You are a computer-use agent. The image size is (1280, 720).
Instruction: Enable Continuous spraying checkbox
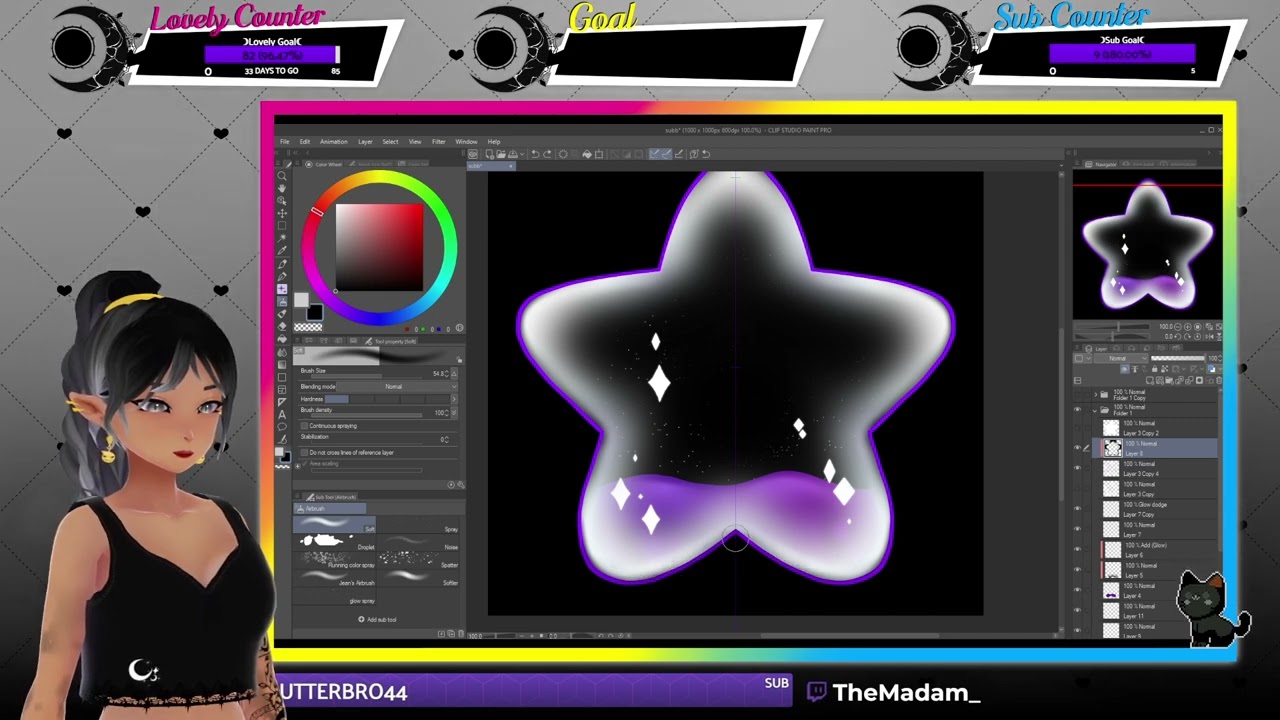coord(304,426)
